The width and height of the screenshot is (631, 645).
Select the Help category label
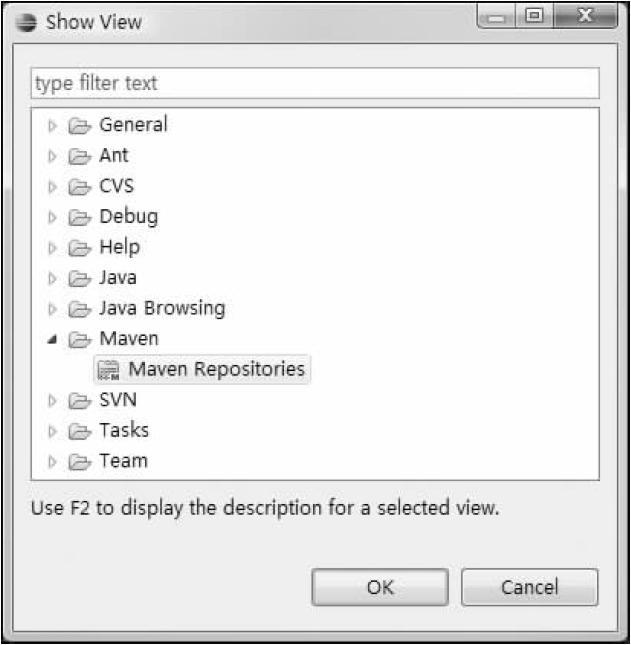click(119, 247)
